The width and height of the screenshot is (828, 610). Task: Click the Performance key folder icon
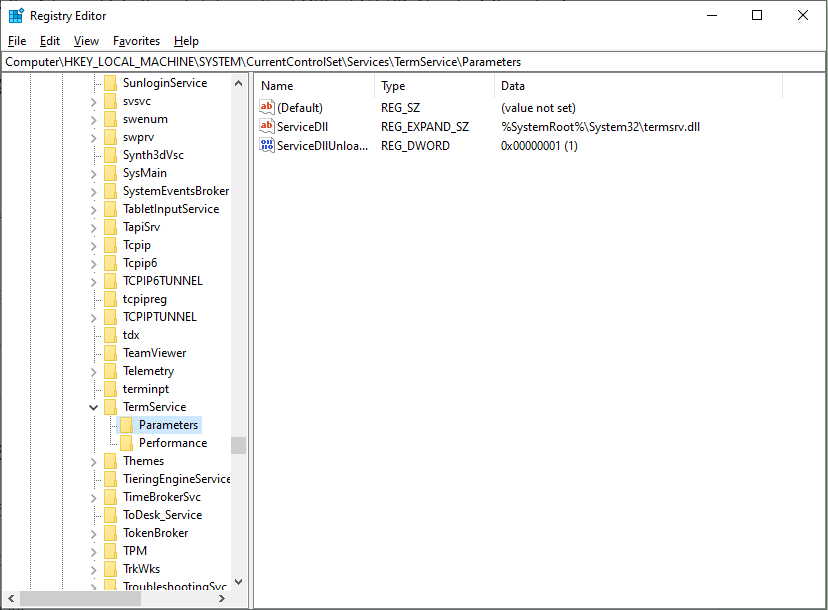(127, 443)
